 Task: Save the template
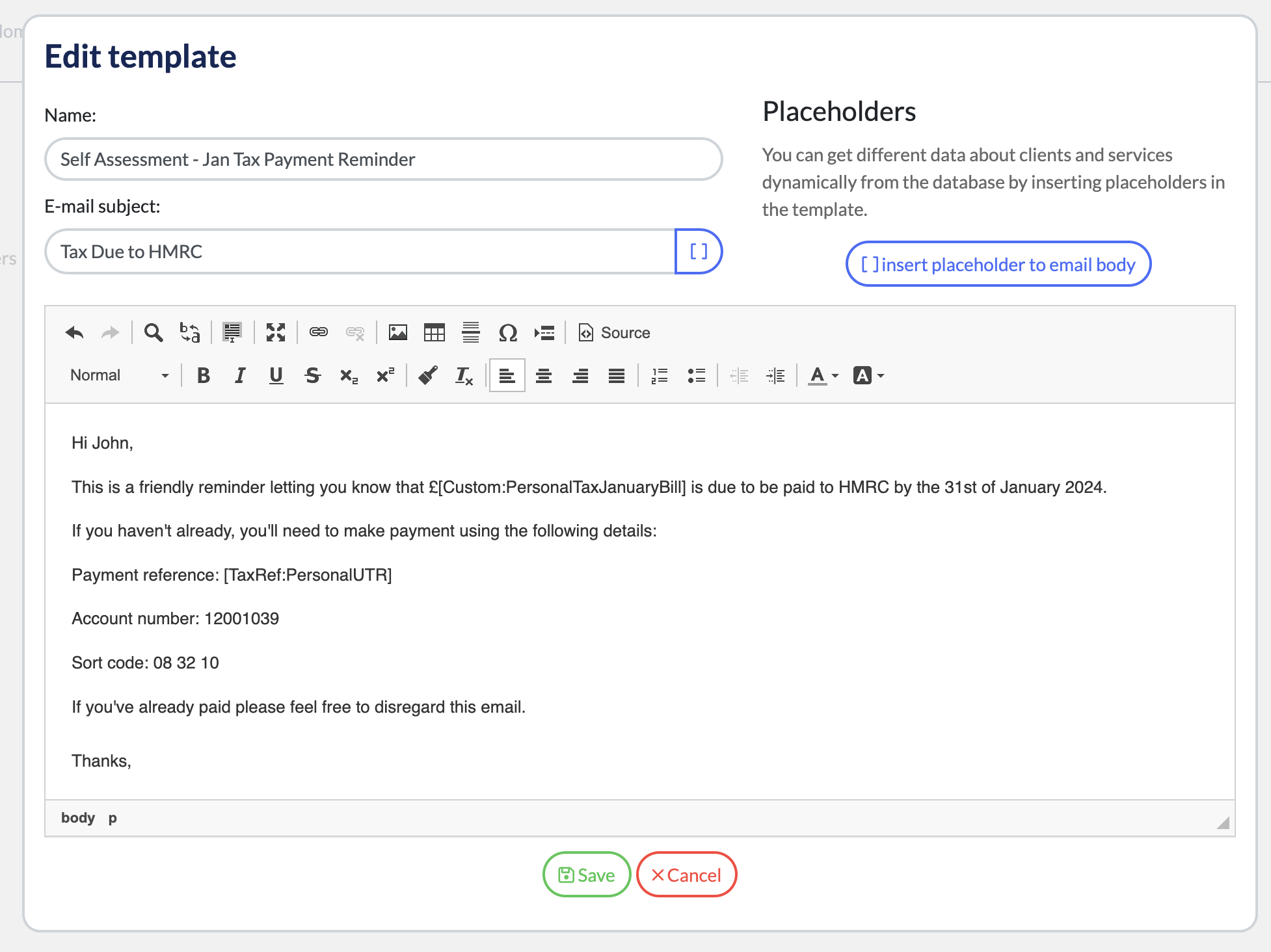[x=587, y=875]
